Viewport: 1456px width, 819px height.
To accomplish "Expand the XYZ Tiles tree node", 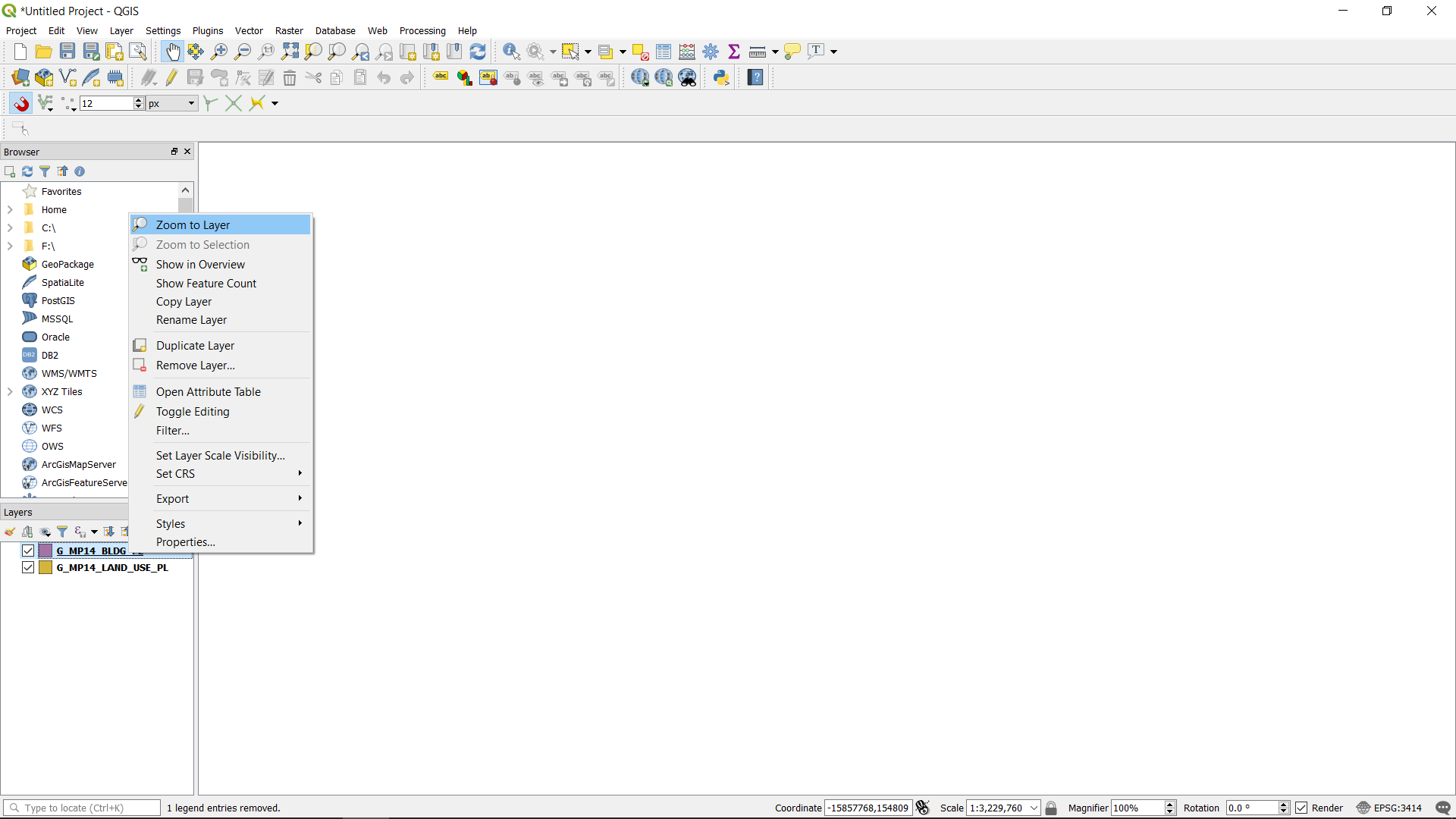I will coord(10,391).
